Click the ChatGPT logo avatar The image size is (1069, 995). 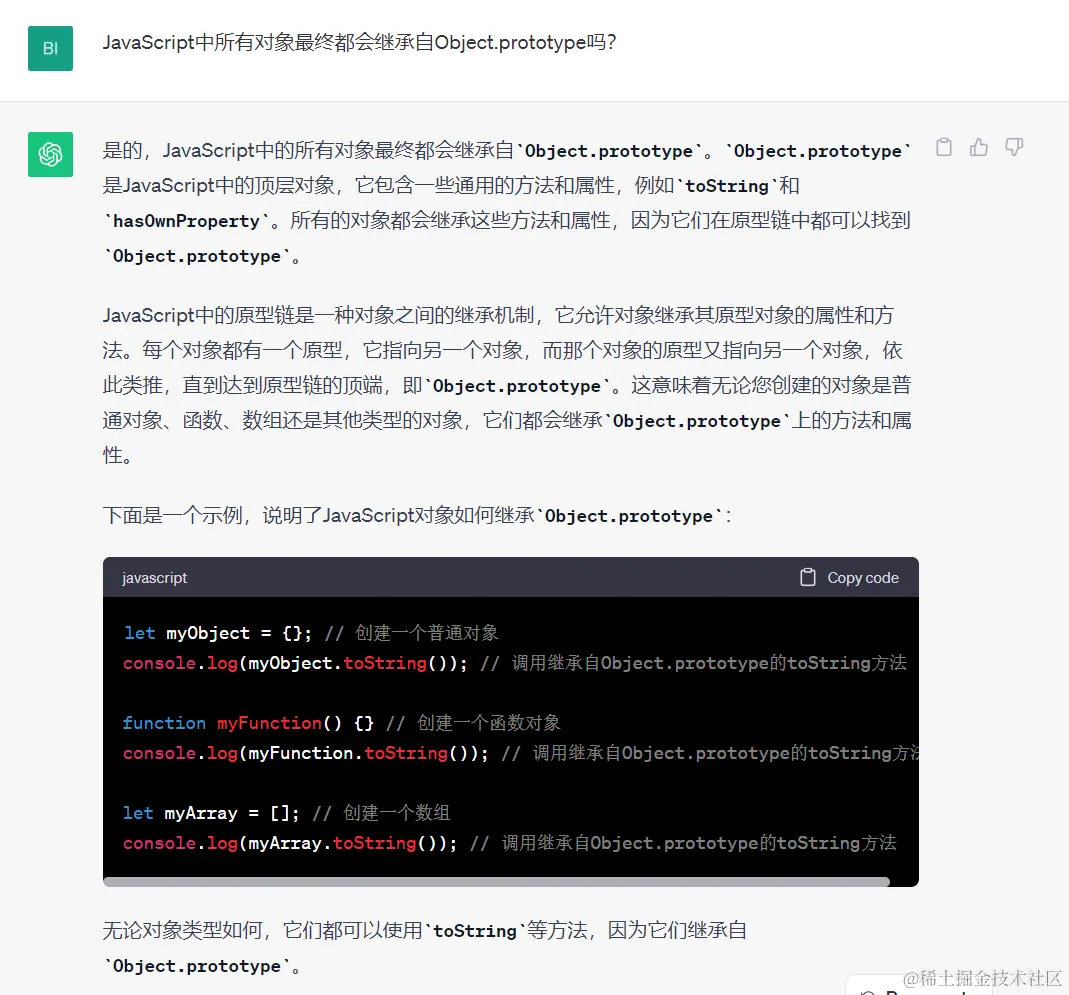50,154
